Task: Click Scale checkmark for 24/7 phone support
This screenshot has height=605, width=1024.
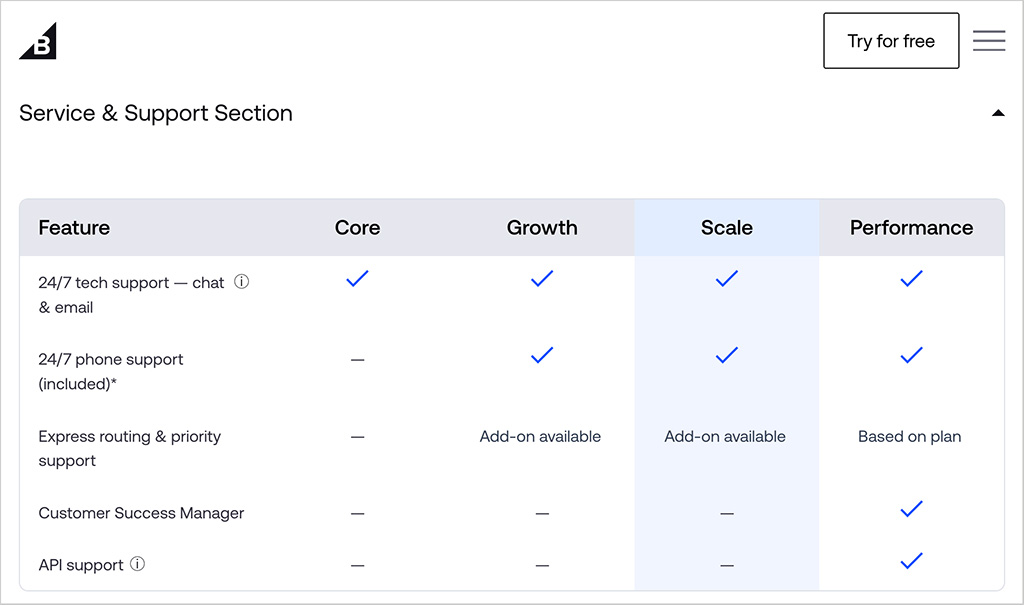Action: (x=727, y=355)
